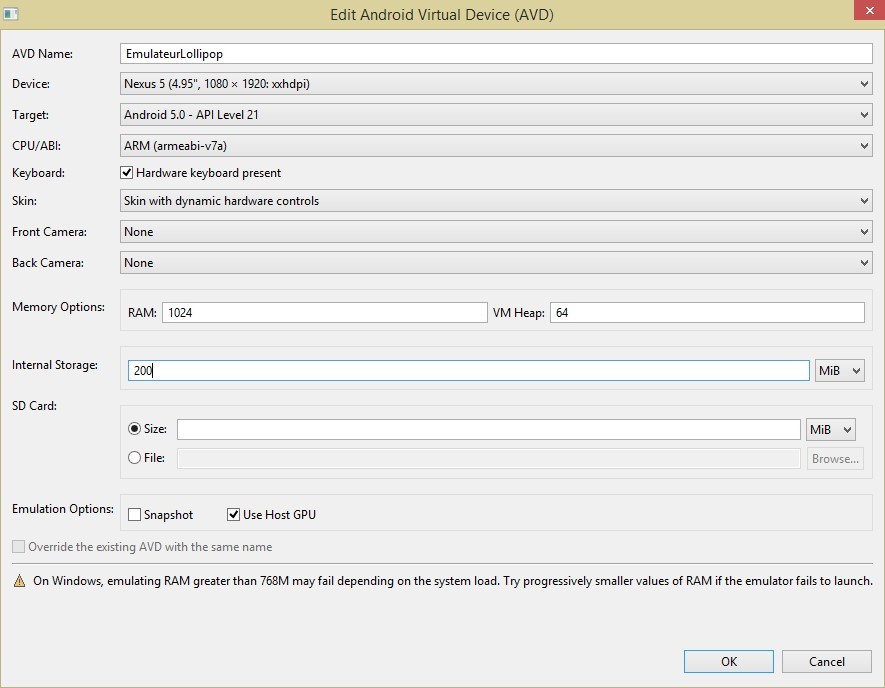
Task: Click the Browse... button
Action: point(835,459)
